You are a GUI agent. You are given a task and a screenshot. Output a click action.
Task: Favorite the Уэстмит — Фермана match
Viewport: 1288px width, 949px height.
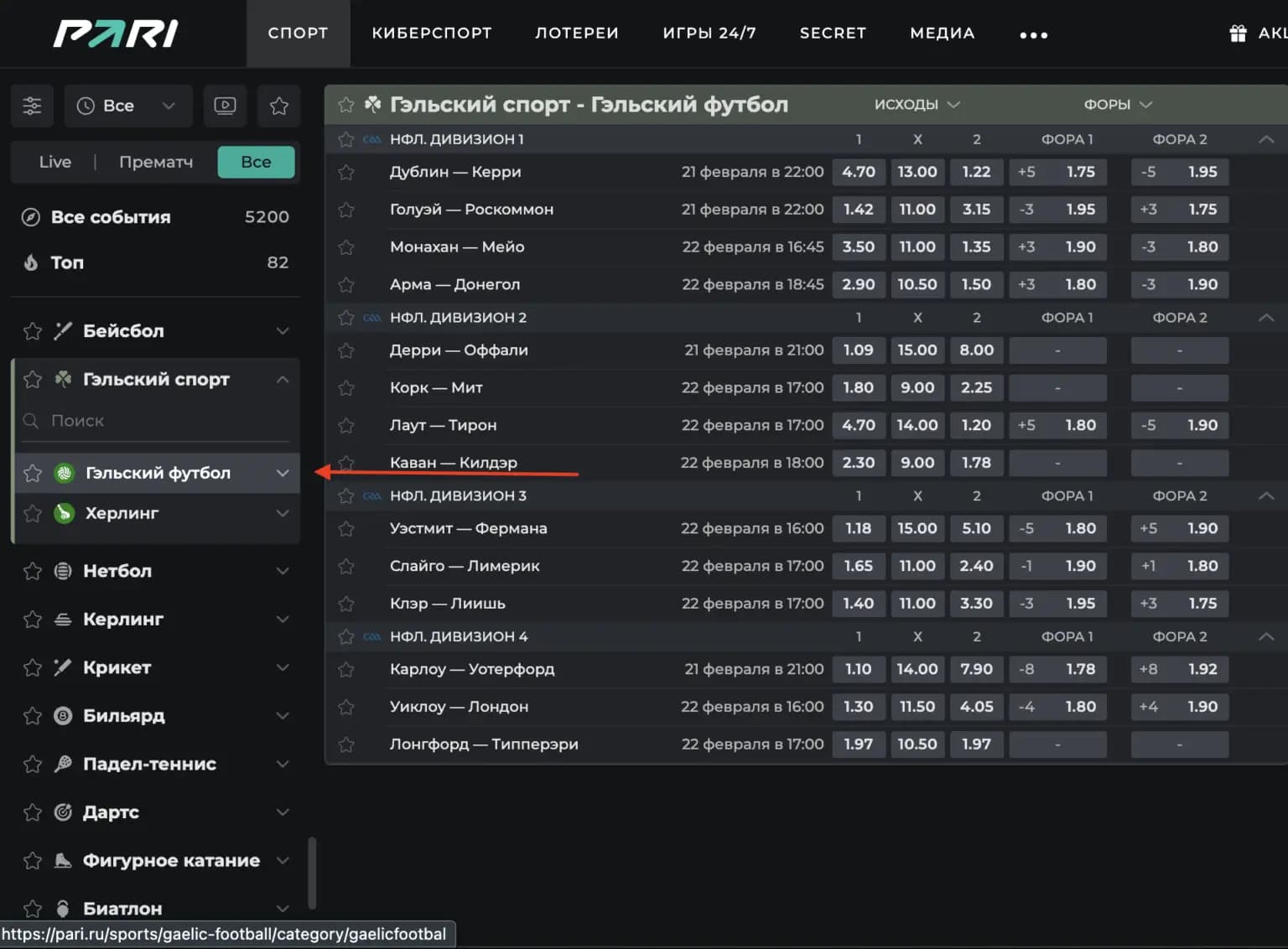point(345,529)
